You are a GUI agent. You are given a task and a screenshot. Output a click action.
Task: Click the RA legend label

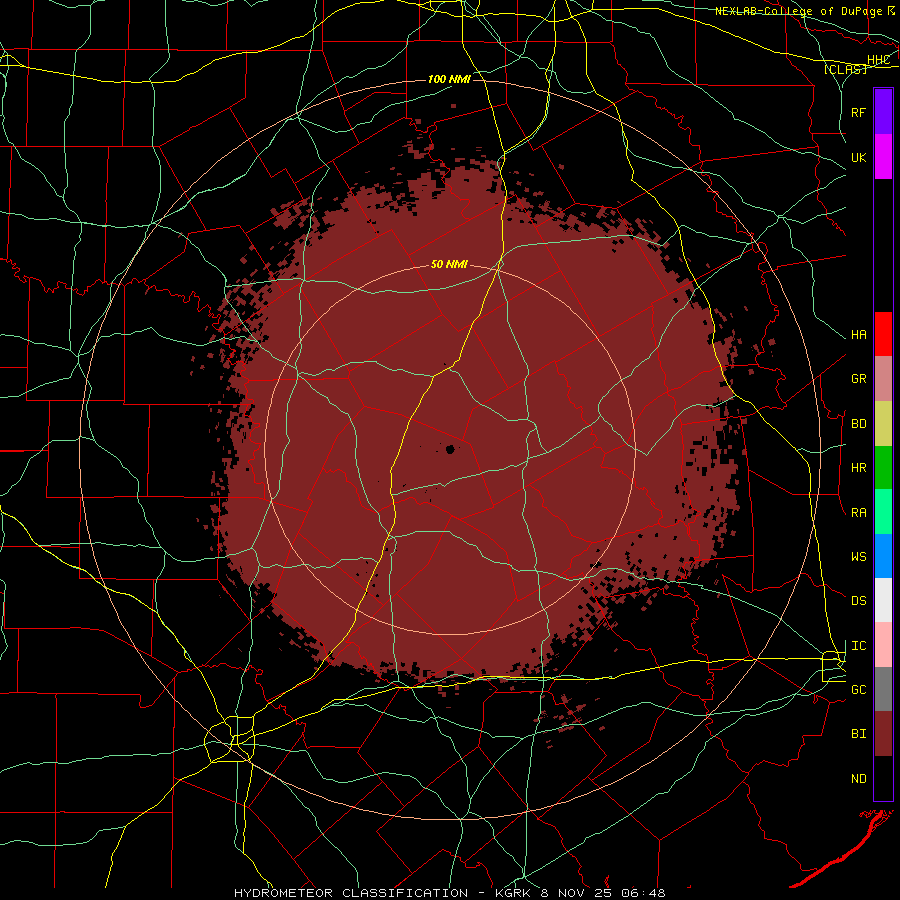coord(859,513)
